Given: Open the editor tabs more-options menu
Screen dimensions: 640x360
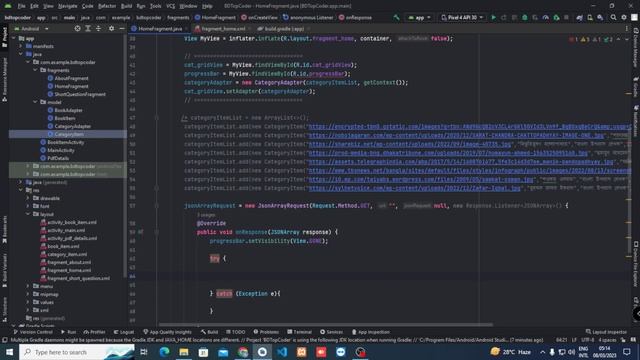Looking at the screenshot, I should tap(627, 29).
